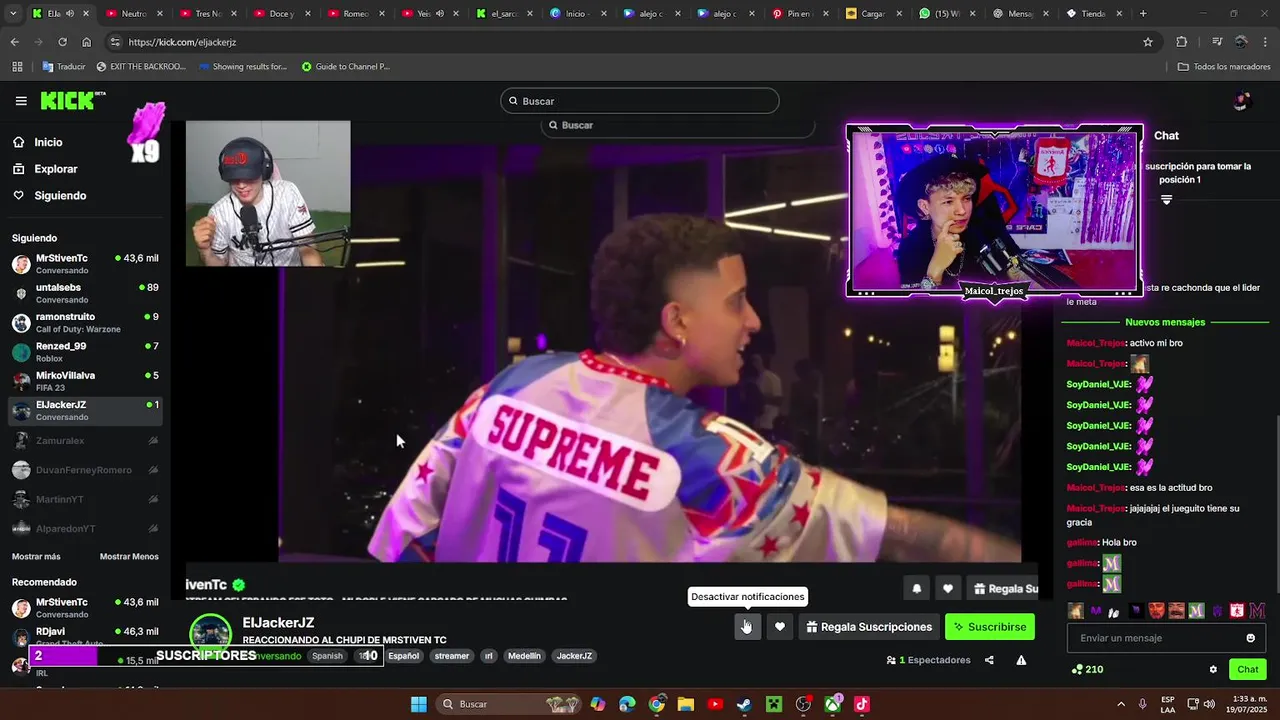Open the offline MartinnYT channel
Viewport: 1280px width, 720px height.
click(x=85, y=499)
